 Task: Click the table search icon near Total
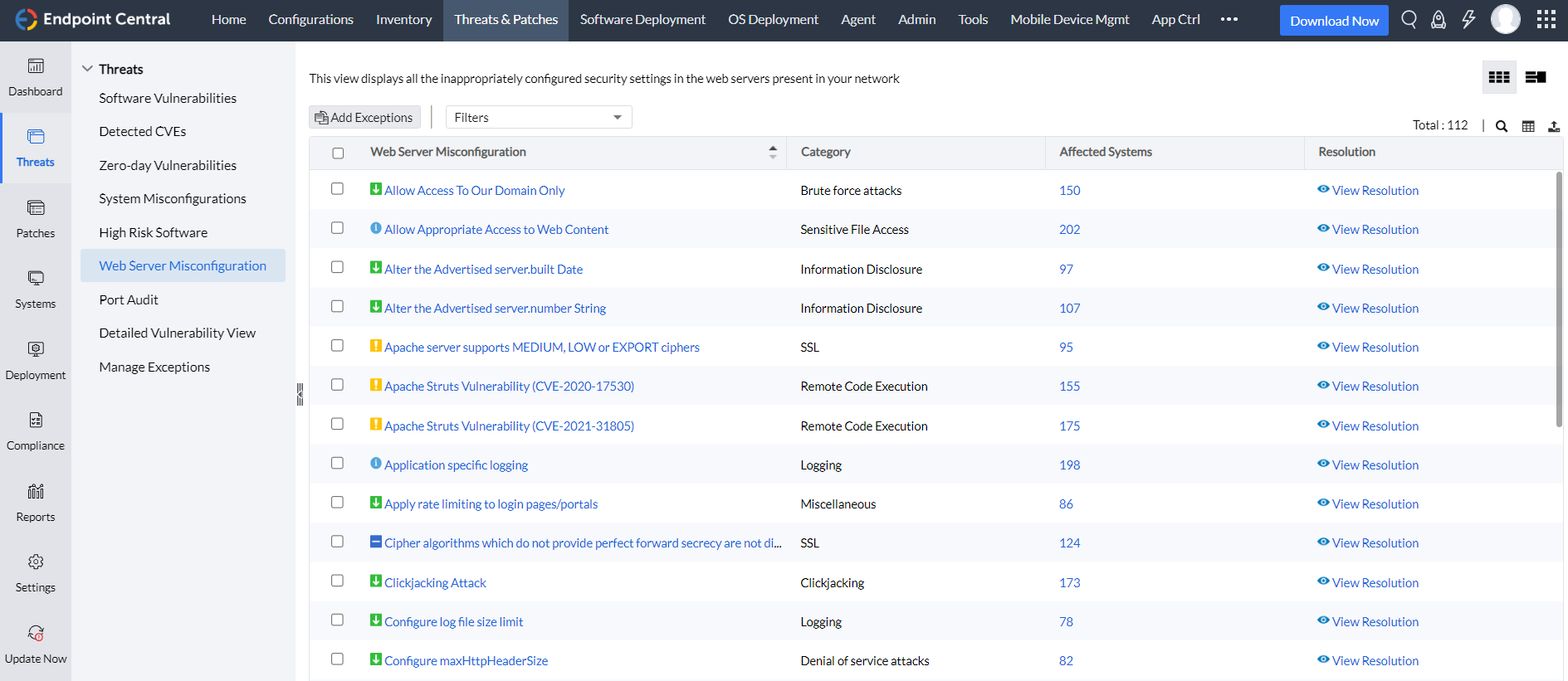1501,126
